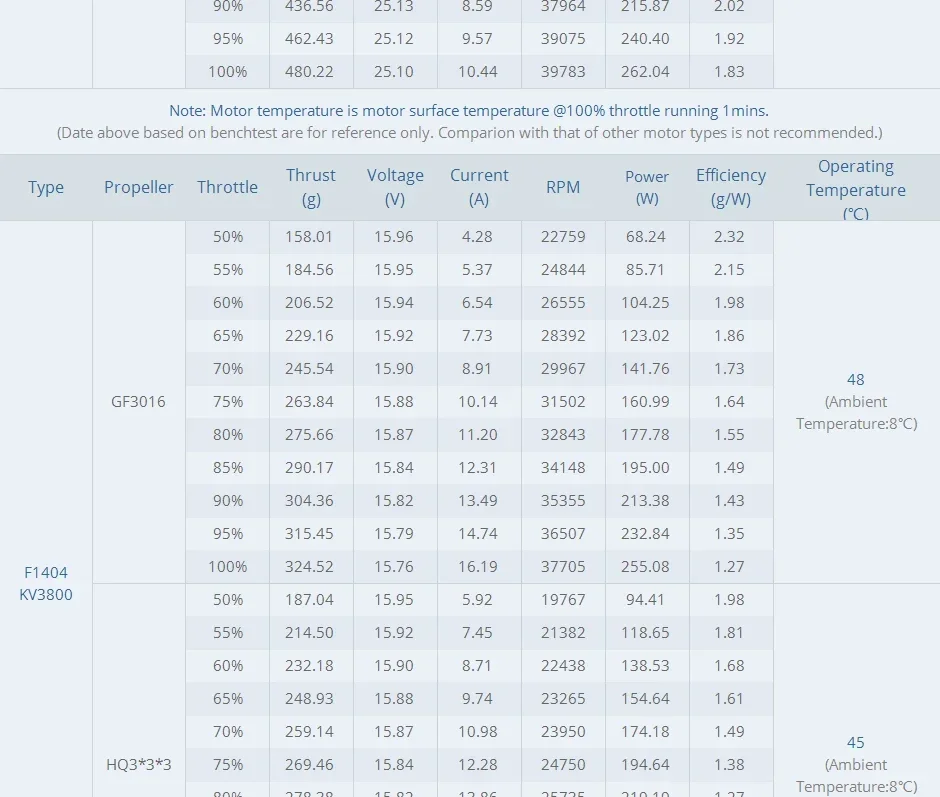Click the Efficiency (g/W) column header

pos(731,187)
